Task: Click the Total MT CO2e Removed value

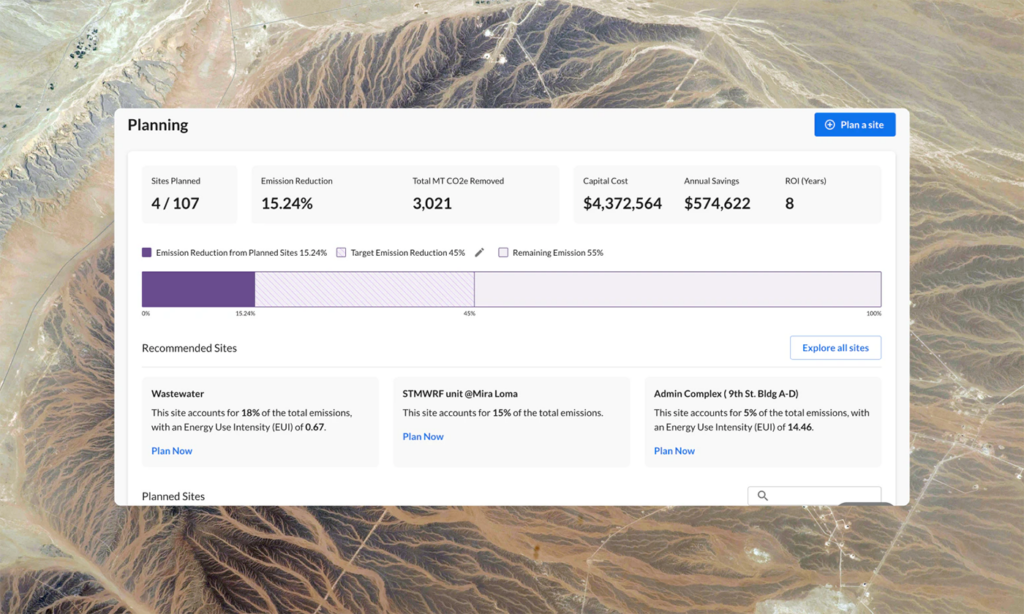Action: (x=432, y=204)
